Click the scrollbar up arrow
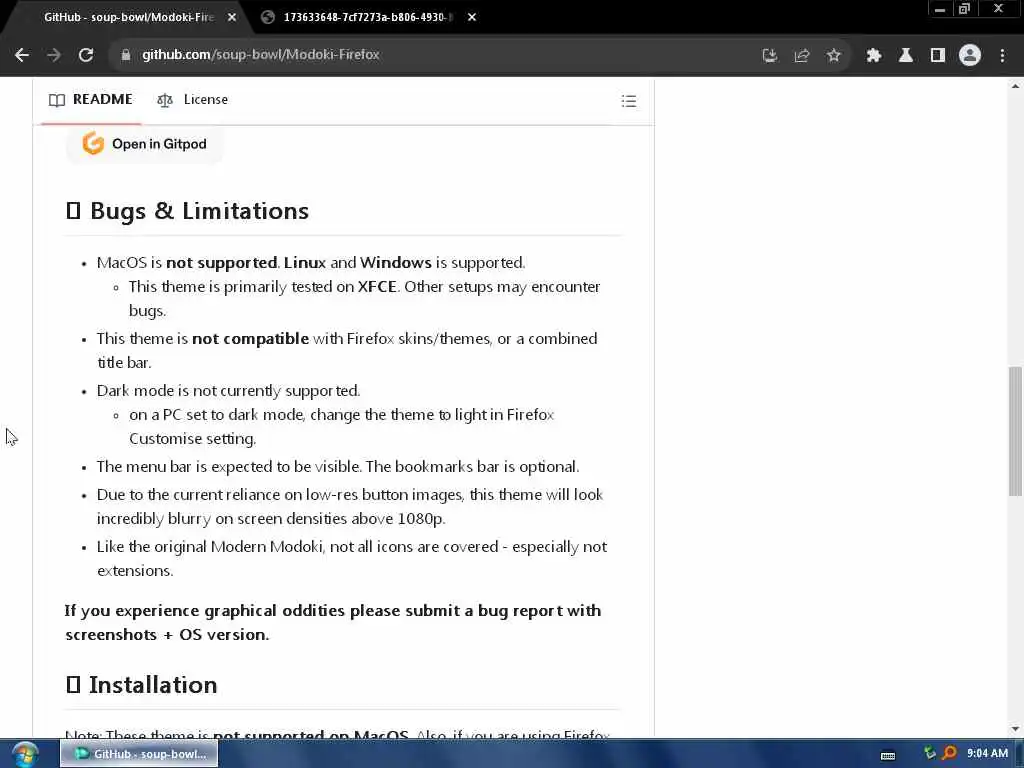 [1015, 85]
